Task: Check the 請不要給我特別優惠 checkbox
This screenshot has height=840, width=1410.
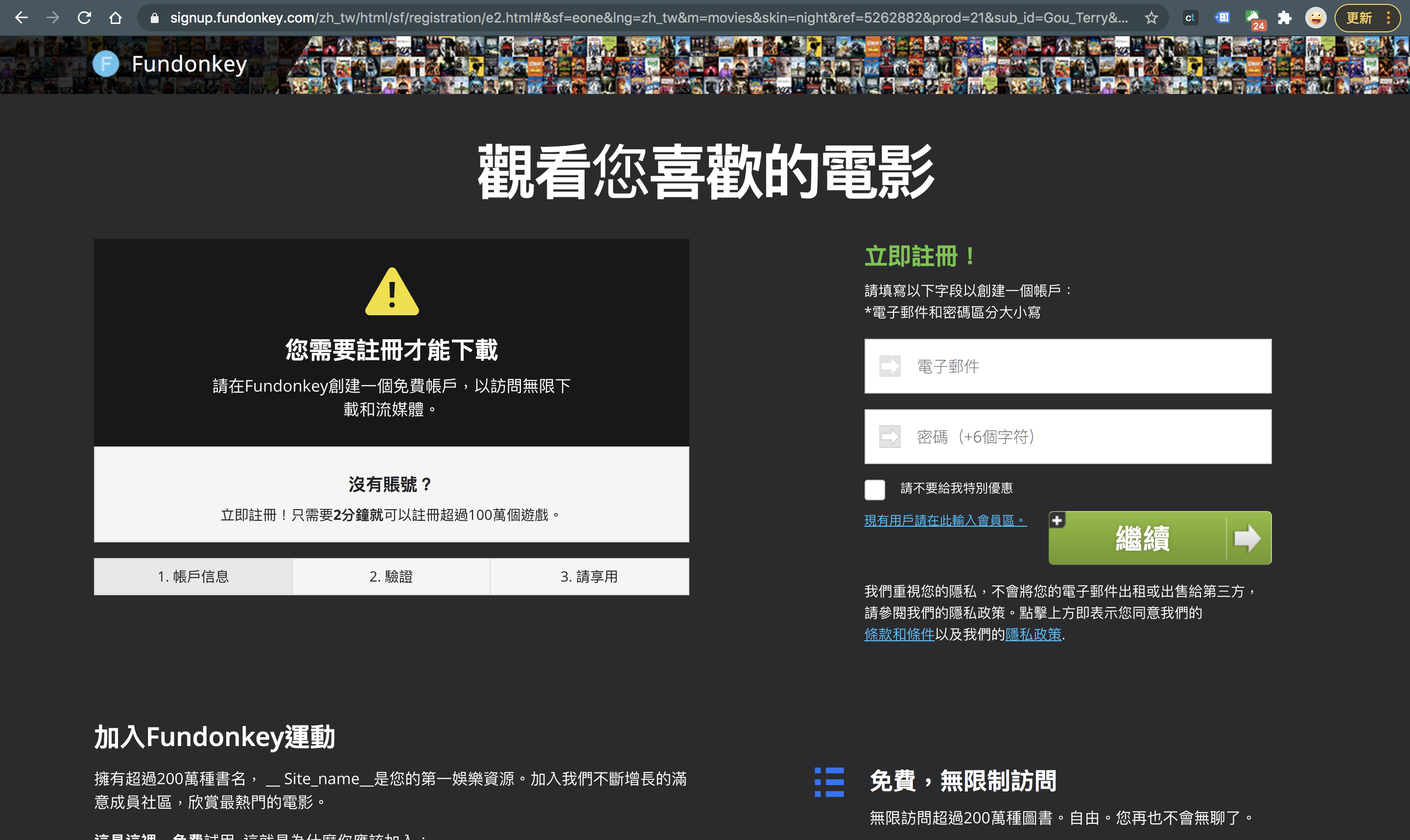Action: (874, 489)
